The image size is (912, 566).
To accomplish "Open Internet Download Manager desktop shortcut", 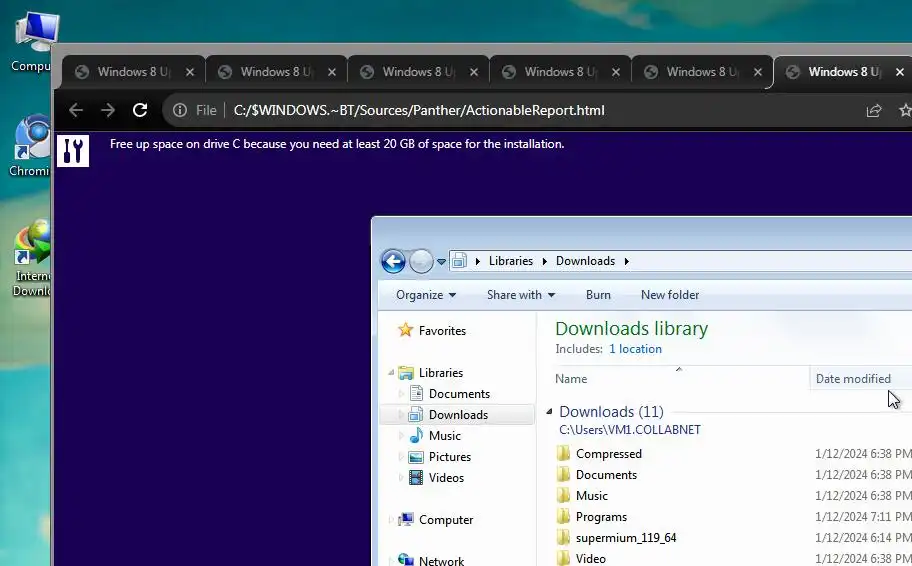I will click(x=31, y=258).
